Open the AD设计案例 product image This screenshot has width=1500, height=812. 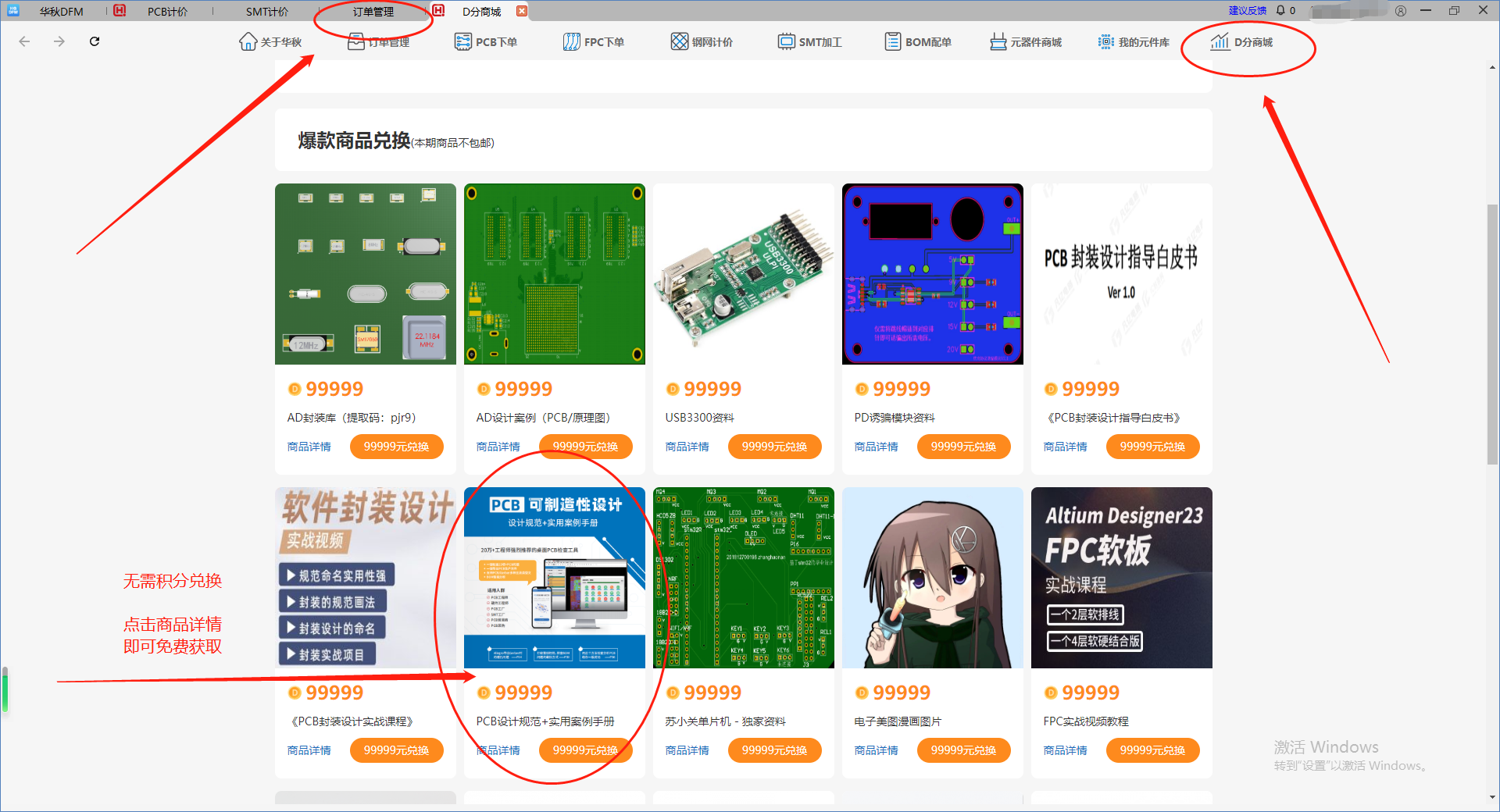point(555,274)
